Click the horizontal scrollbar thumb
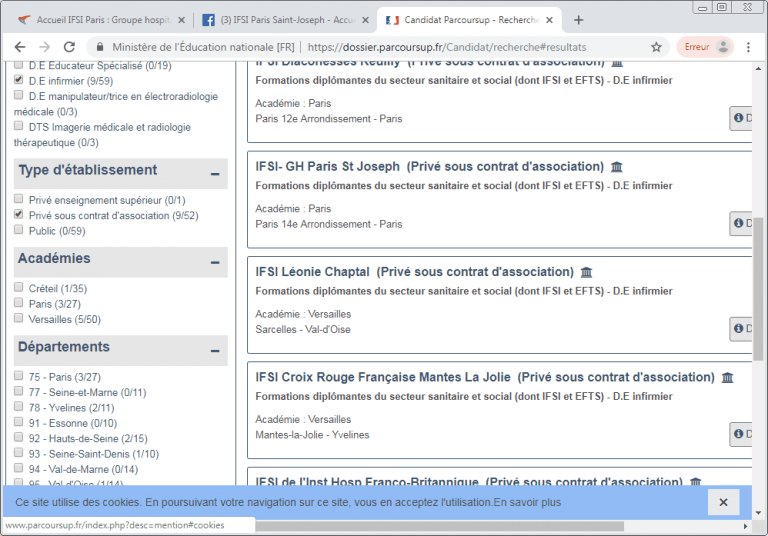The height and width of the screenshot is (536, 768). [x=439, y=526]
